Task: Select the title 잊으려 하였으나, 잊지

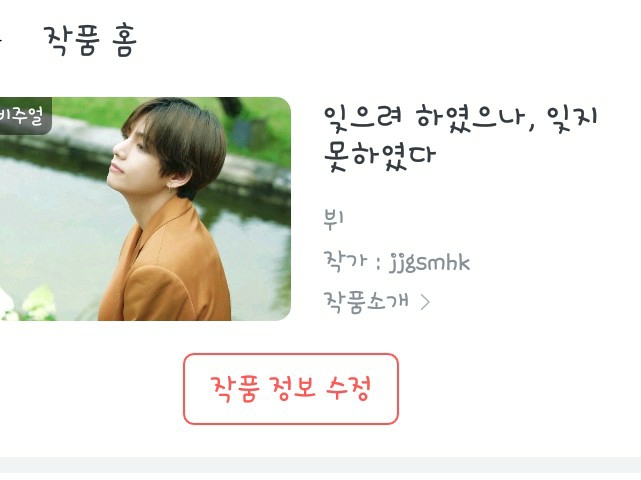Action: (x=460, y=118)
